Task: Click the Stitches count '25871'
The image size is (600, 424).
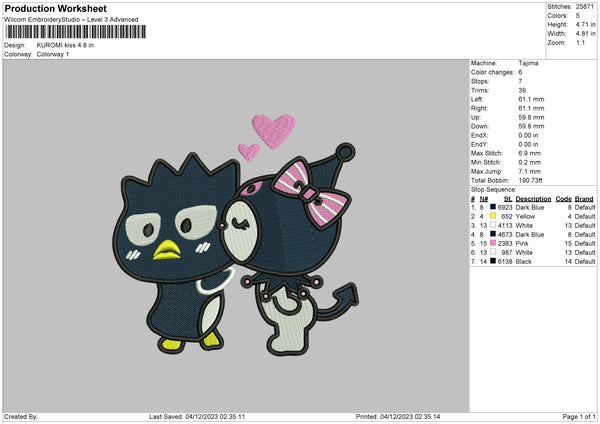Action: point(585,7)
